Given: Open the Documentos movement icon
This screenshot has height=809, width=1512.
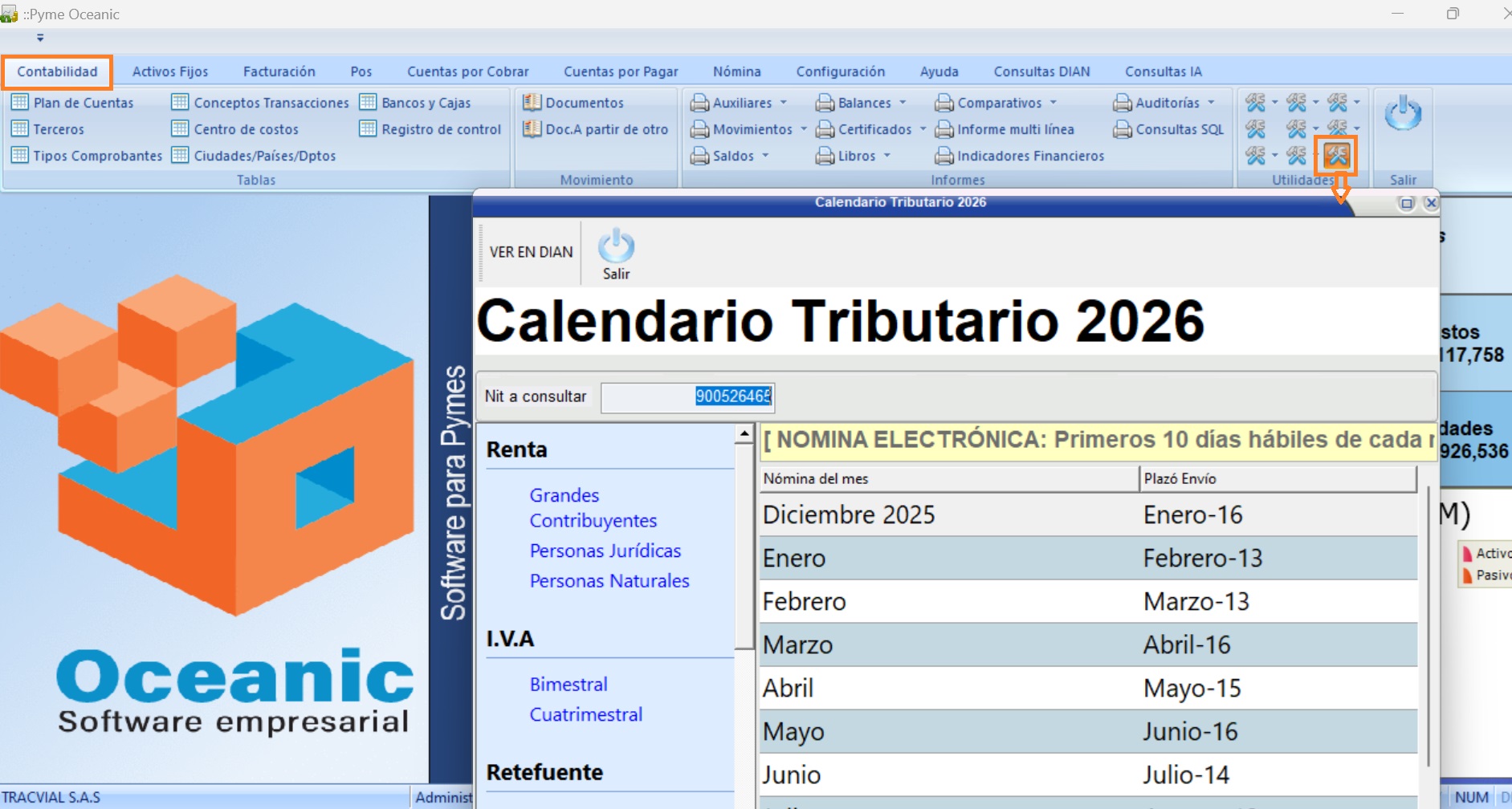Looking at the screenshot, I should [532, 103].
